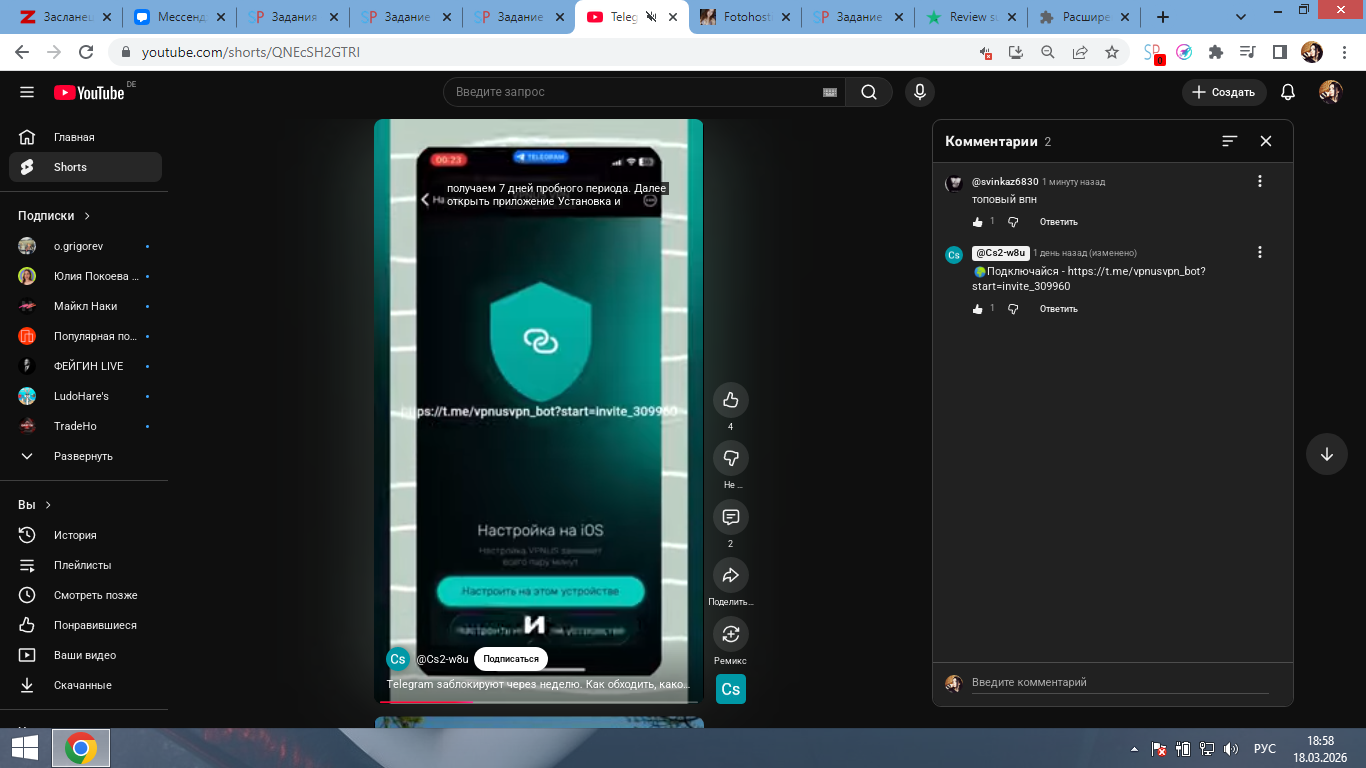Like the Short with thumbs up

(x=731, y=400)
